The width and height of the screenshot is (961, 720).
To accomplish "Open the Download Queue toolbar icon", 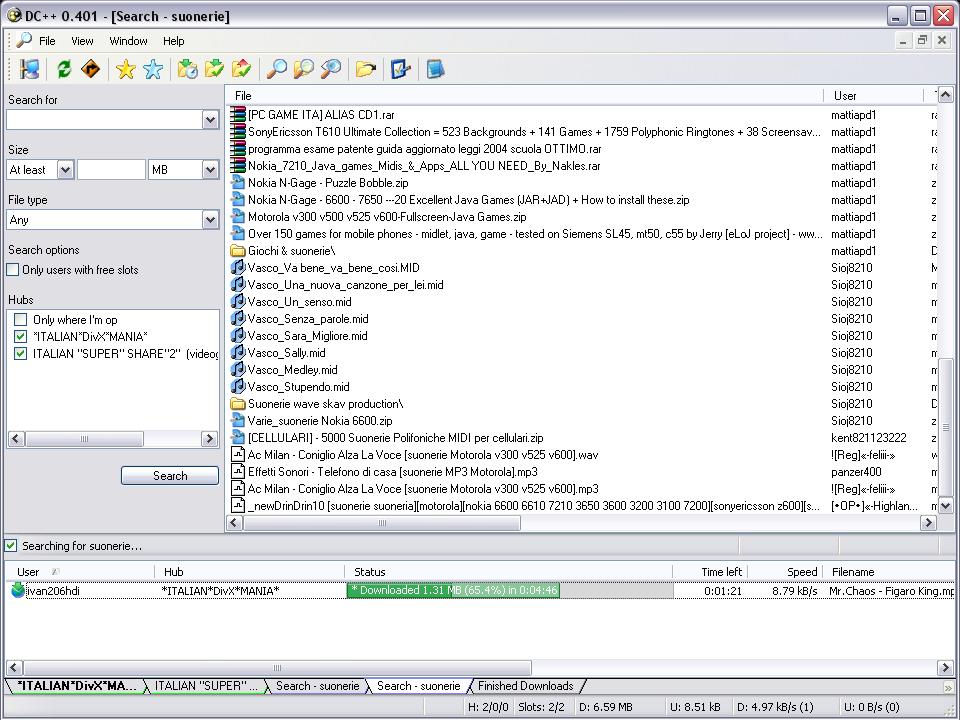I will 187,69.
